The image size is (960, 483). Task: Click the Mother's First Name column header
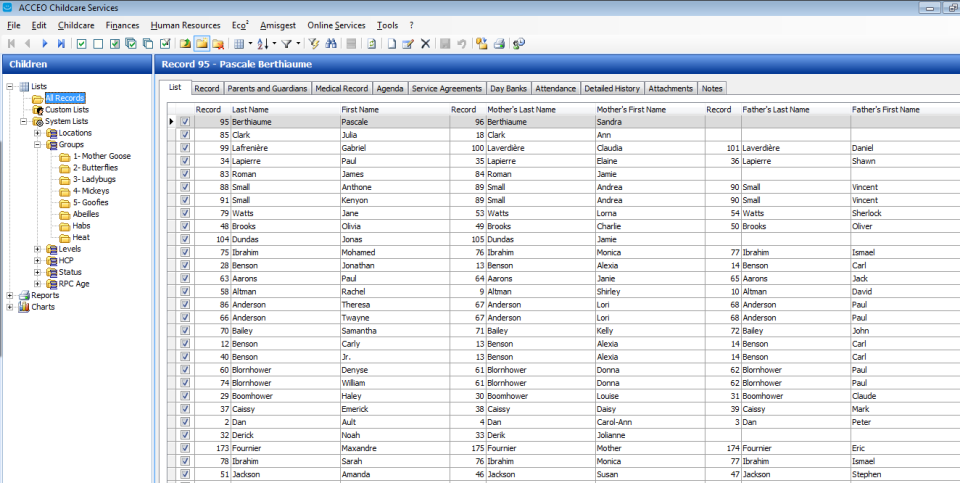[649, 110]
